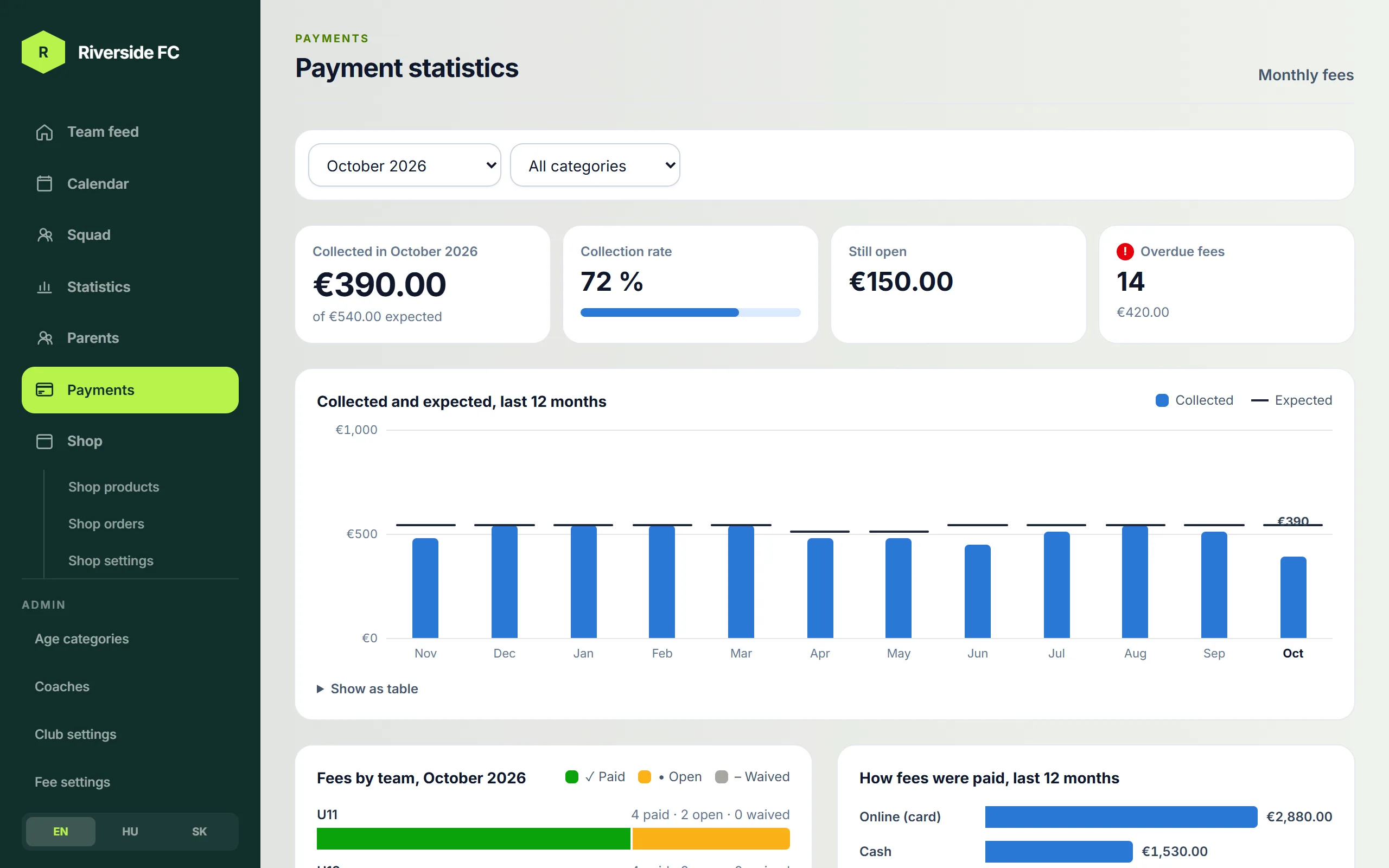This screenshot has width=1389, height=868.
Task: Click the overdue fees count 14
Action: 1130,282
